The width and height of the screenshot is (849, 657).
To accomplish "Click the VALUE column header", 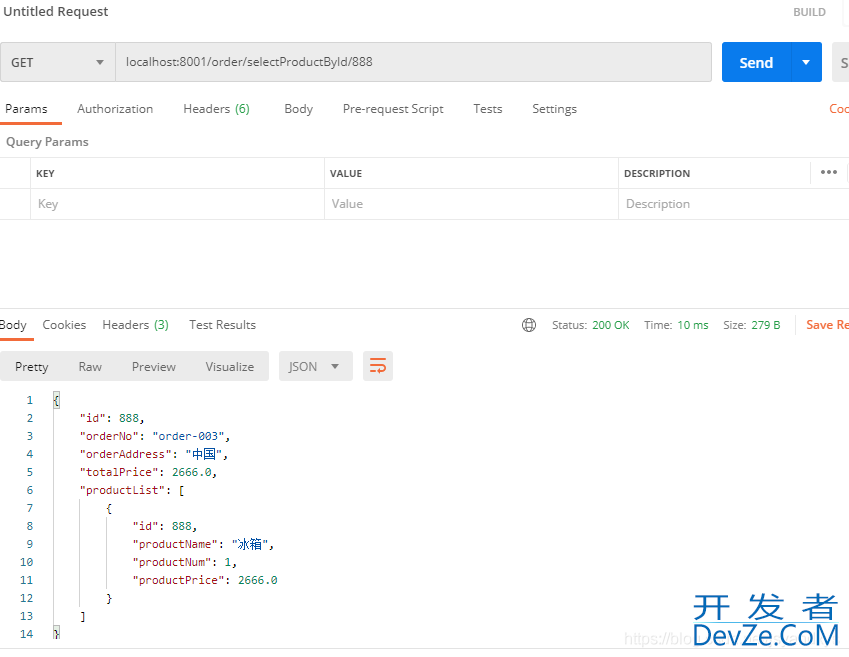I will (x=346, y=173).
